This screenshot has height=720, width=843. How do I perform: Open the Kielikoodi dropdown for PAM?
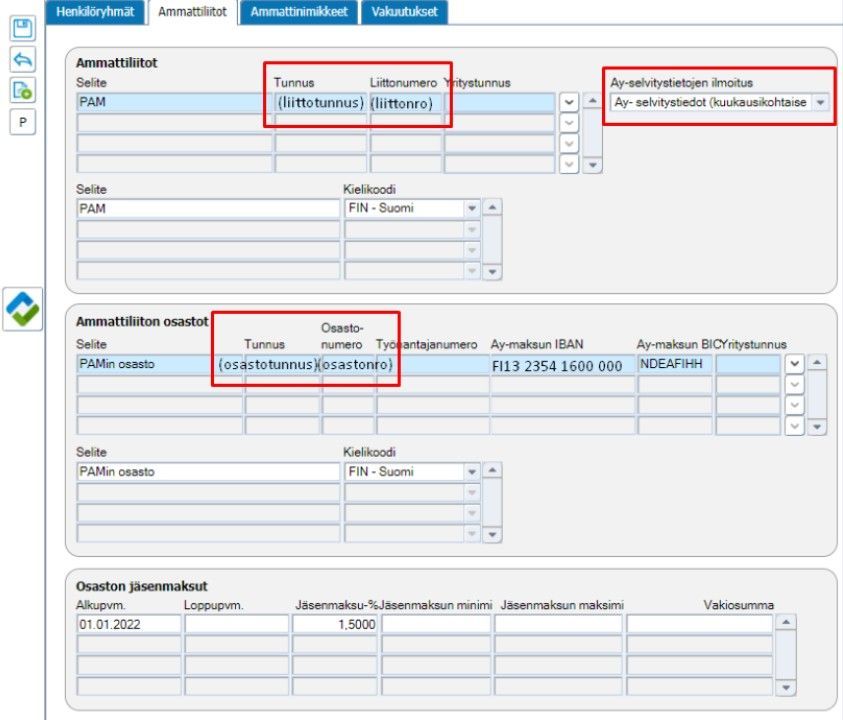pos(471,209)
